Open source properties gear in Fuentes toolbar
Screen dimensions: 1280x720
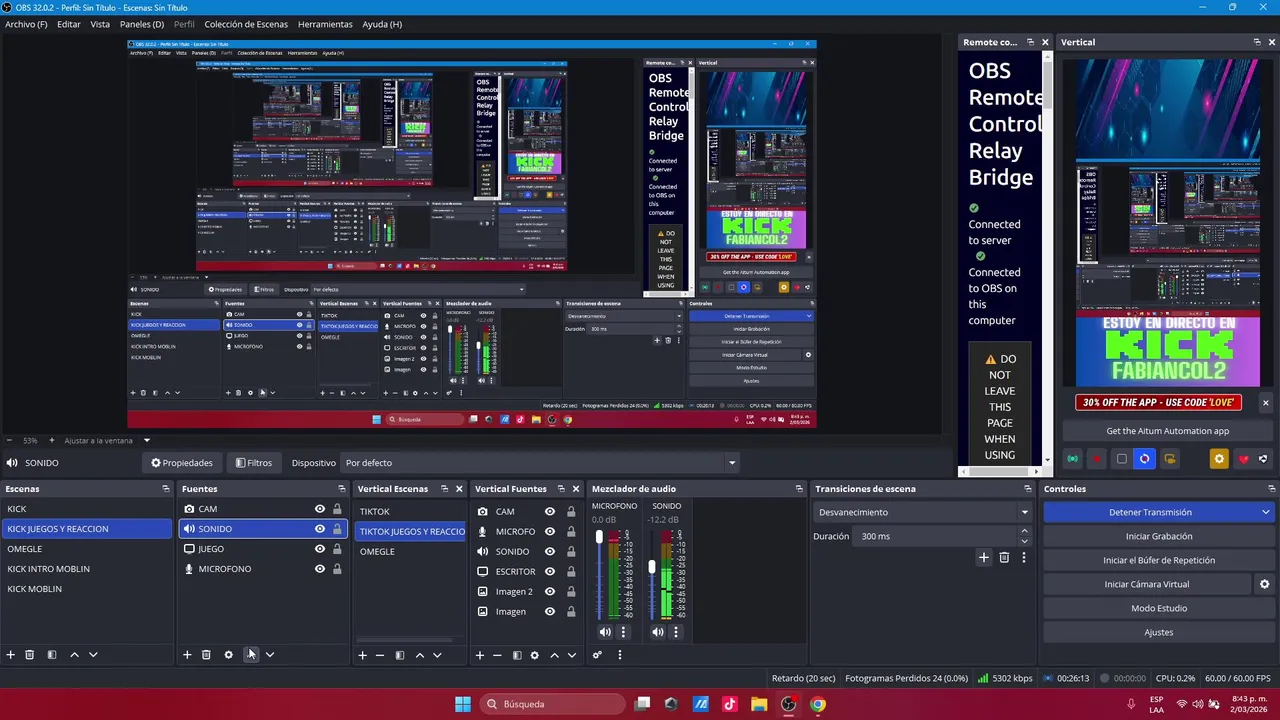click(228, 655)
